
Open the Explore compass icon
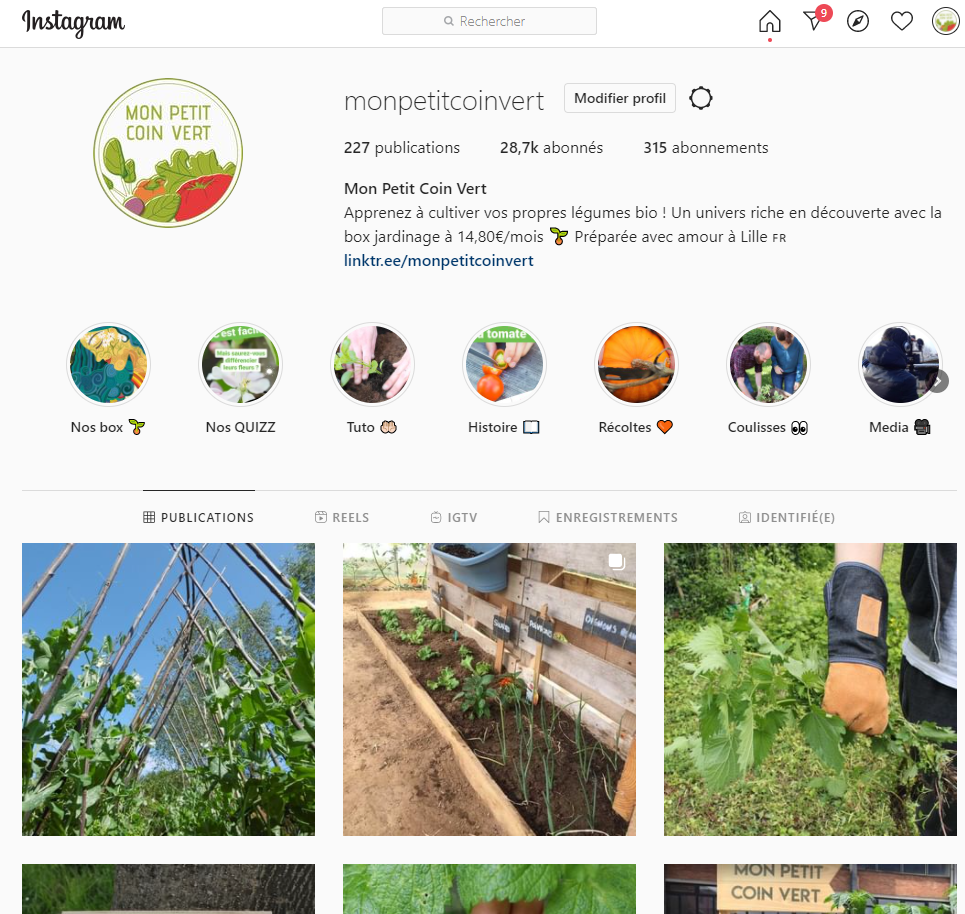[x=858, y=22]
